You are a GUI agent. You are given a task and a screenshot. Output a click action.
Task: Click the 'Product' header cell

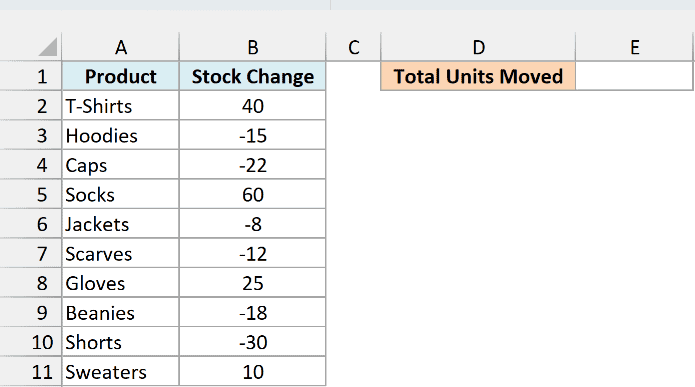pos(121,76)
